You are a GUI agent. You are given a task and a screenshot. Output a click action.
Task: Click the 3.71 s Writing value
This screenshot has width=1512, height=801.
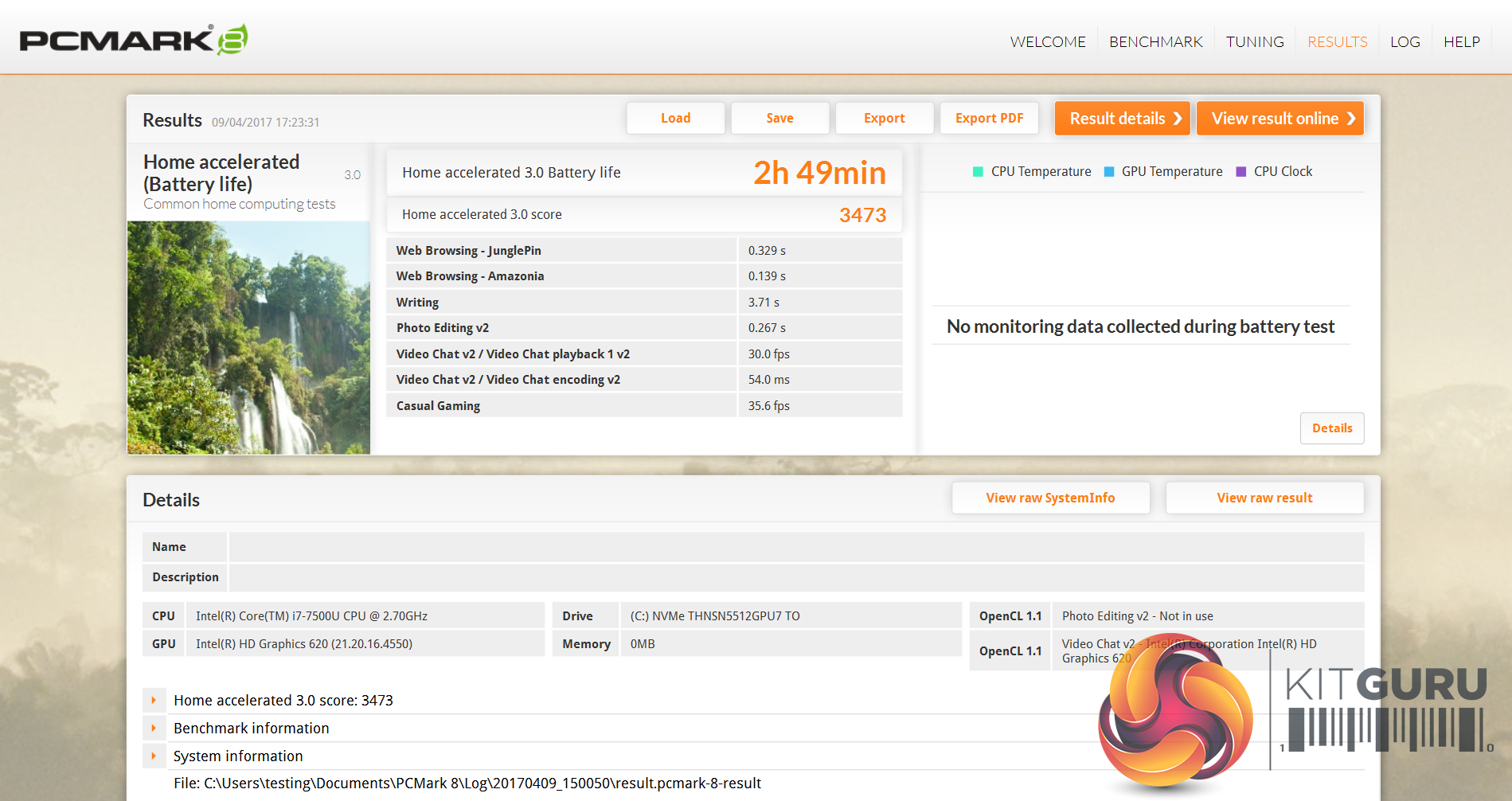coord(764,303)
